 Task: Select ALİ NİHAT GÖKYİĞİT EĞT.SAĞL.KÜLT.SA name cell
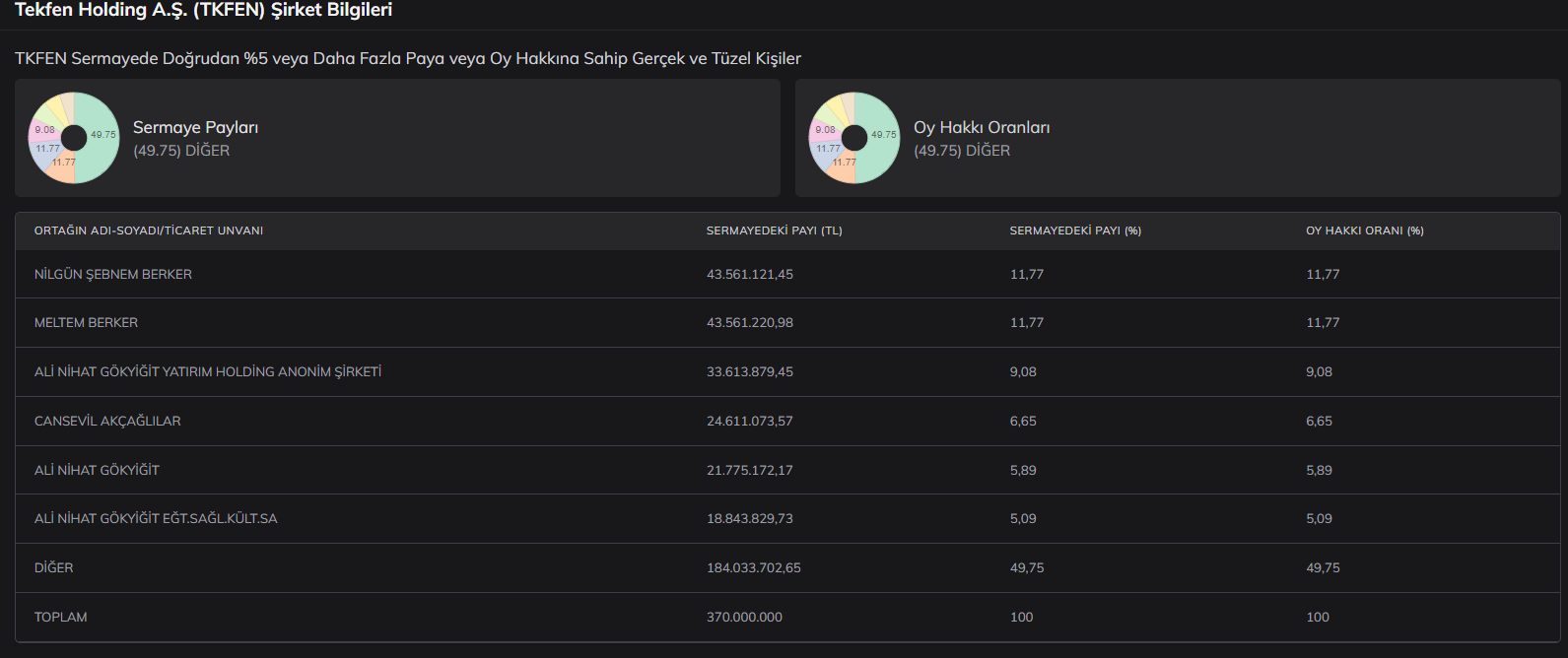click(156, 519)
